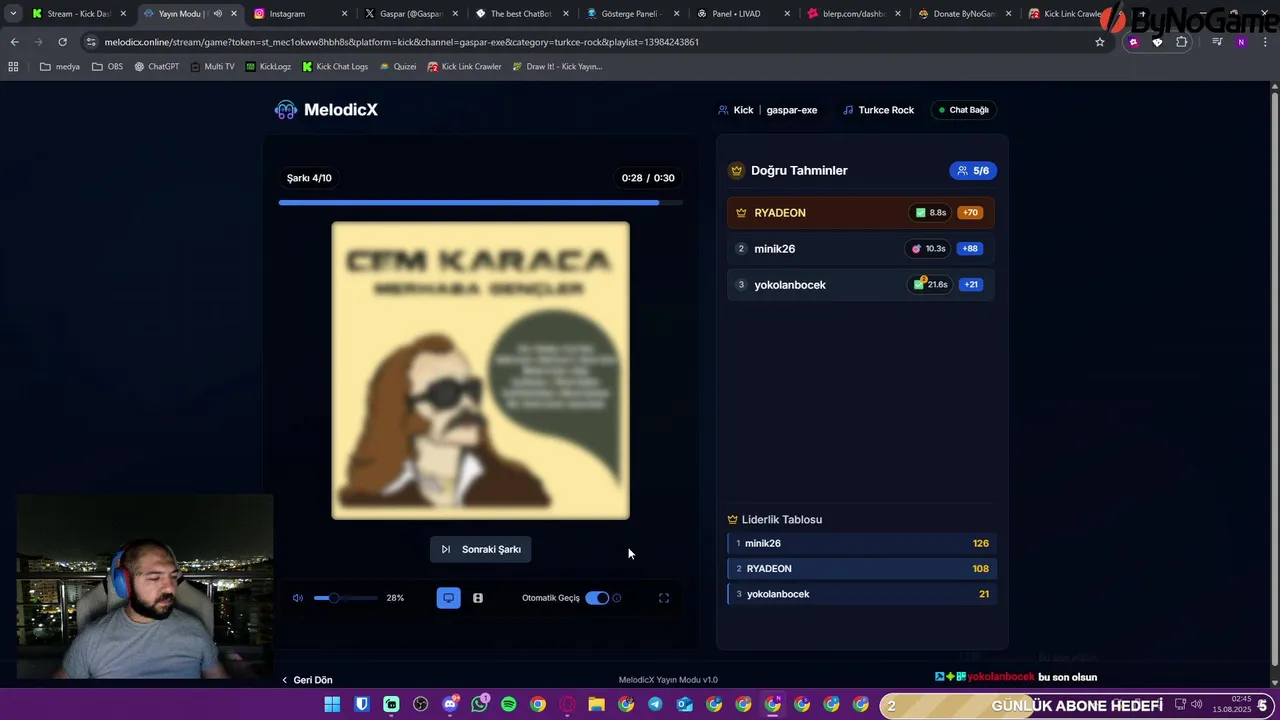The image size is (1280, 720).
Task: Click the Şarkı 4/10 counter
Action: pos(309,178)
